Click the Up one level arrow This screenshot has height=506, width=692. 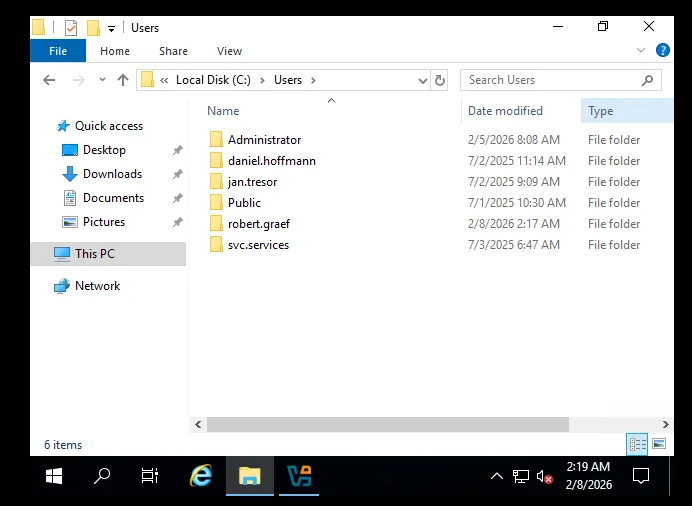tap(123, 80)
